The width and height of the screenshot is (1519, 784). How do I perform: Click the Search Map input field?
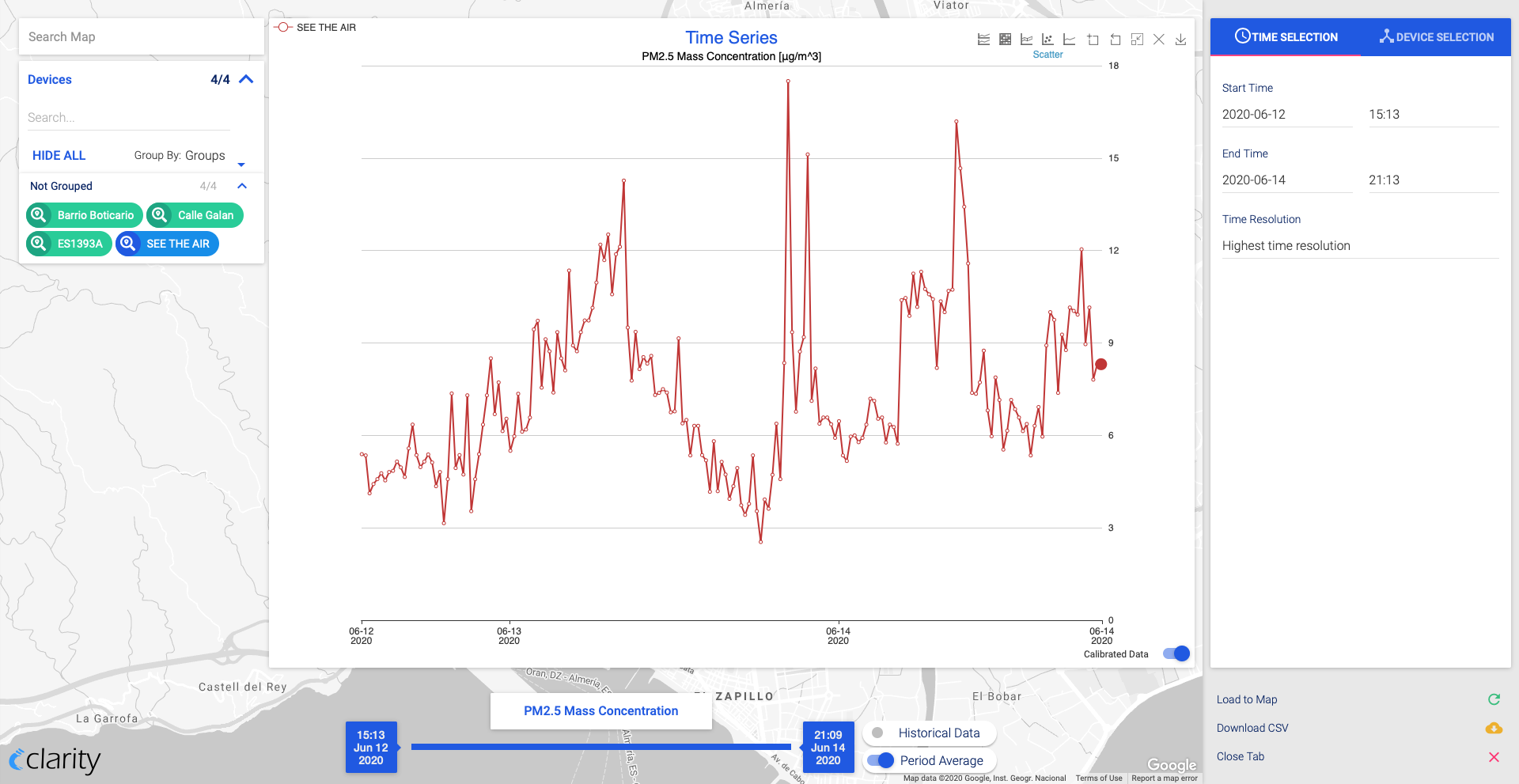click(141, 37)
